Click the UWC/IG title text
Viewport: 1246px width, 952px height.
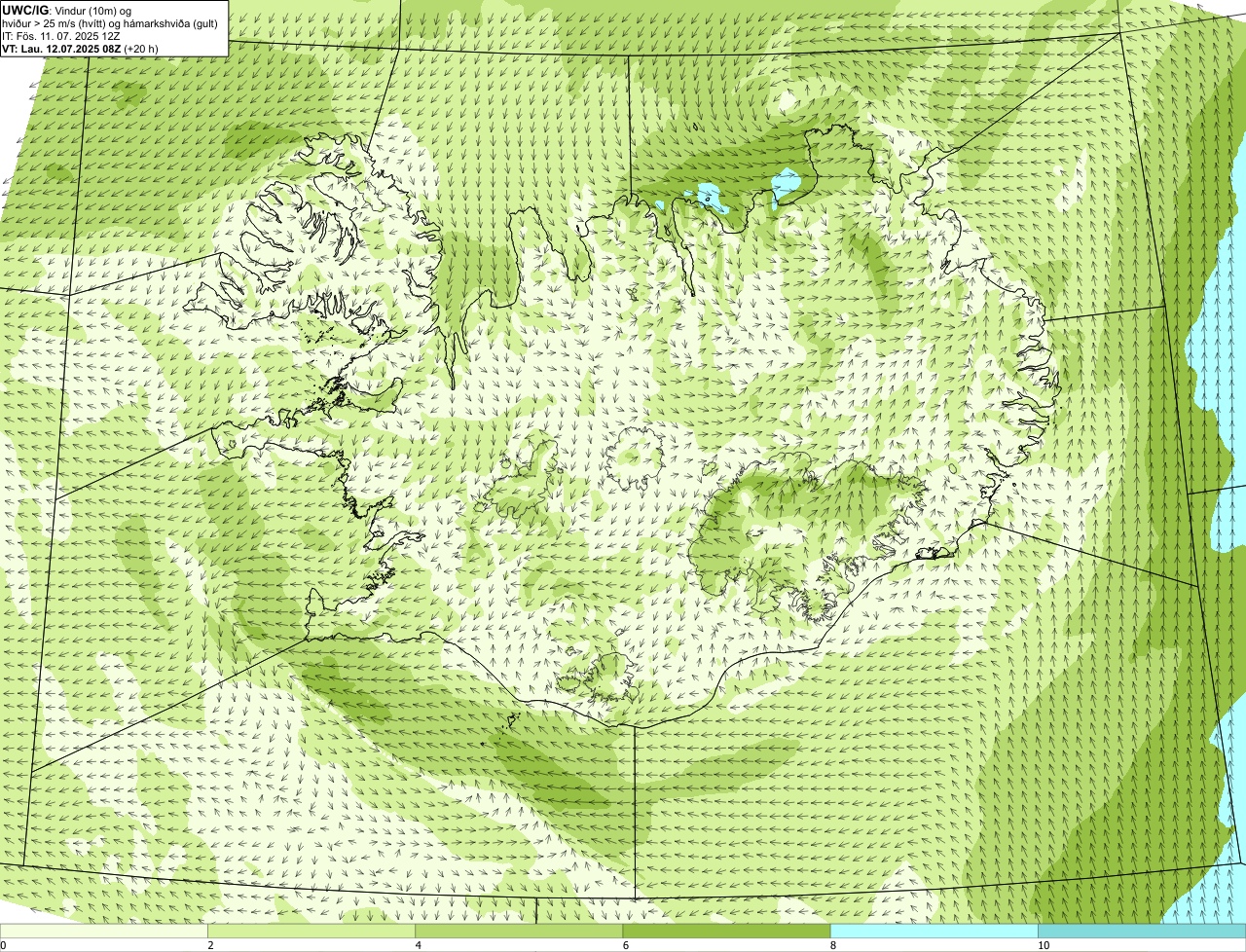pos(25,10)
